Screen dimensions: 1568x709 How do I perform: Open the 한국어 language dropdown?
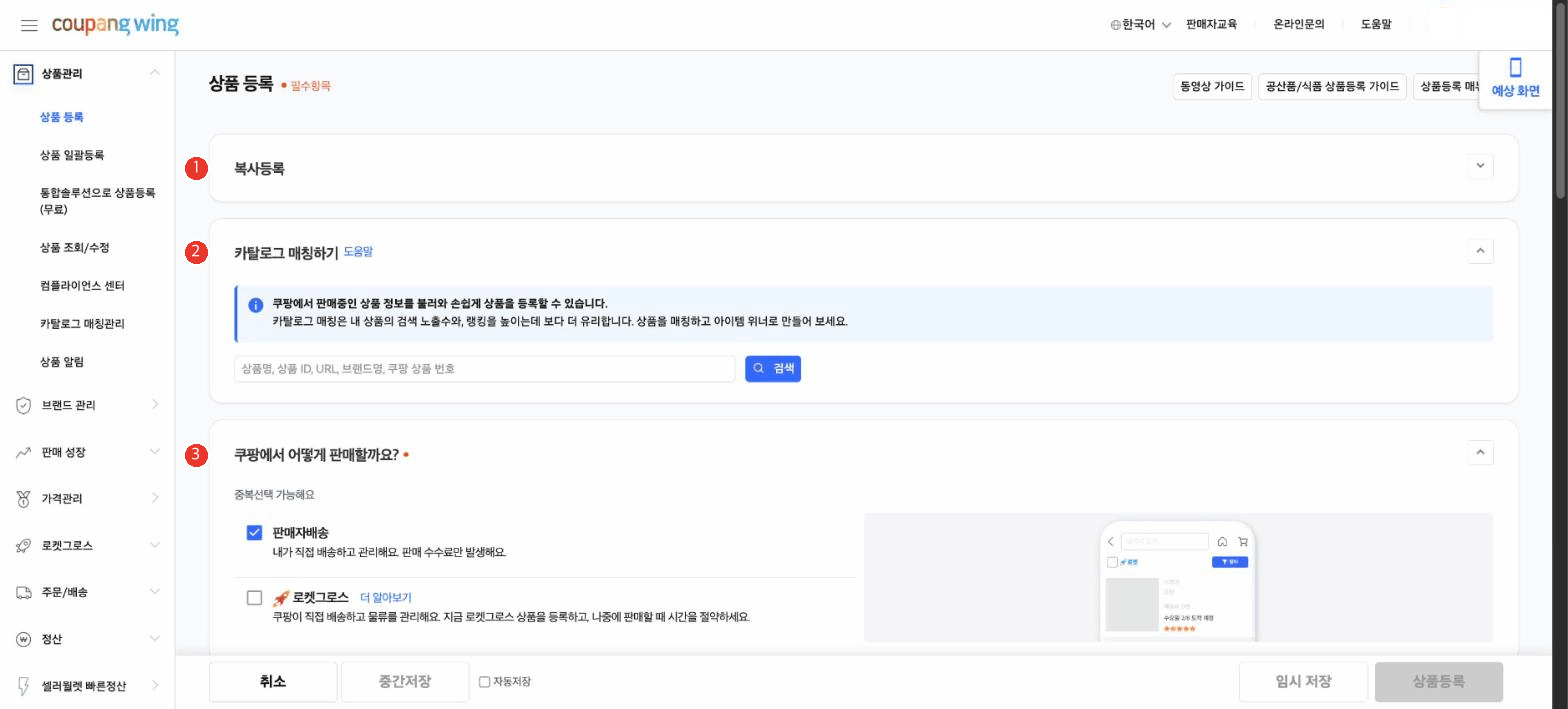[1141, 25]
